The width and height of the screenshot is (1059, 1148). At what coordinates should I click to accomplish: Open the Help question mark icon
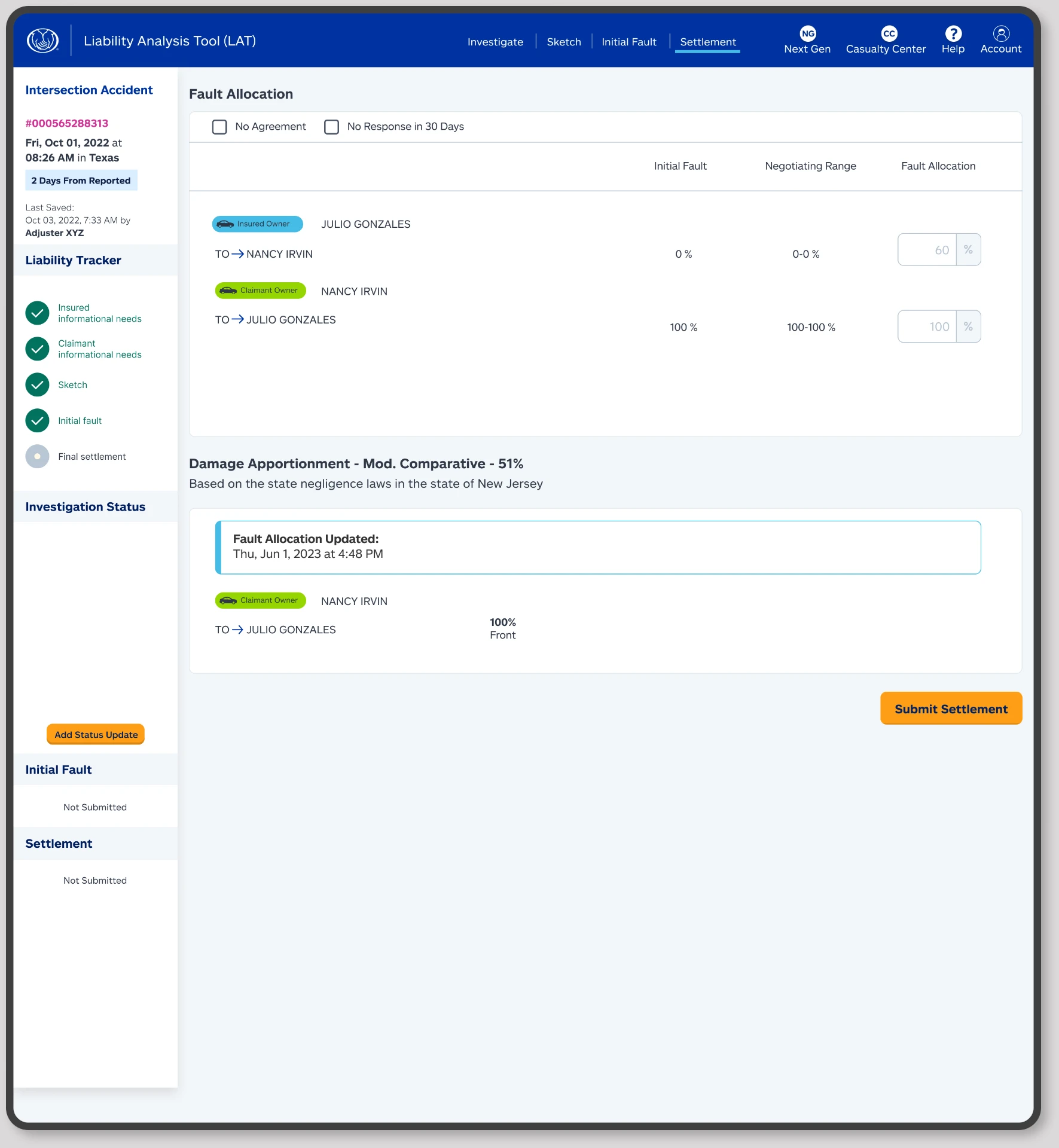coord(953,33)
